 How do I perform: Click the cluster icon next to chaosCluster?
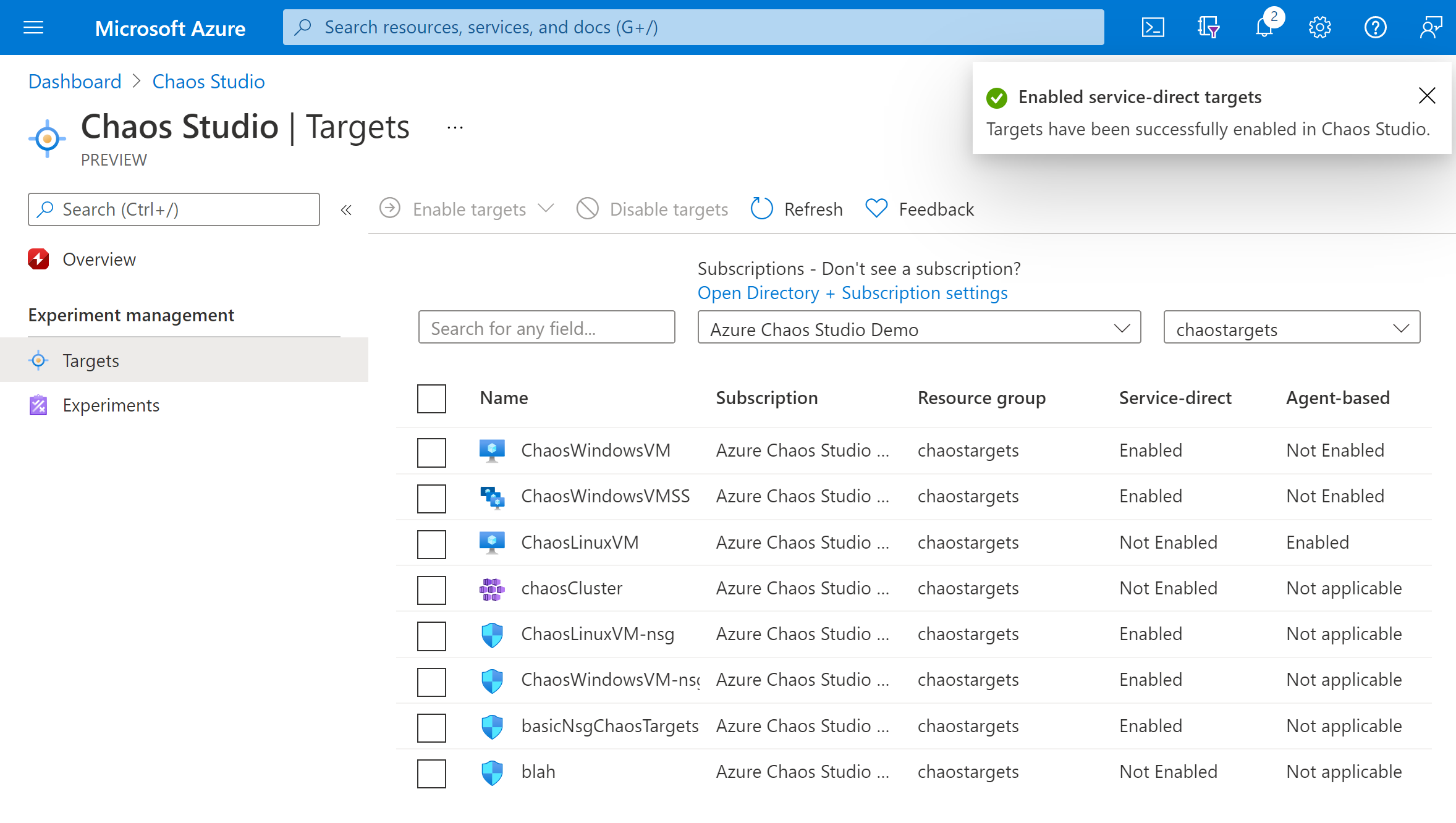(493, 588)
